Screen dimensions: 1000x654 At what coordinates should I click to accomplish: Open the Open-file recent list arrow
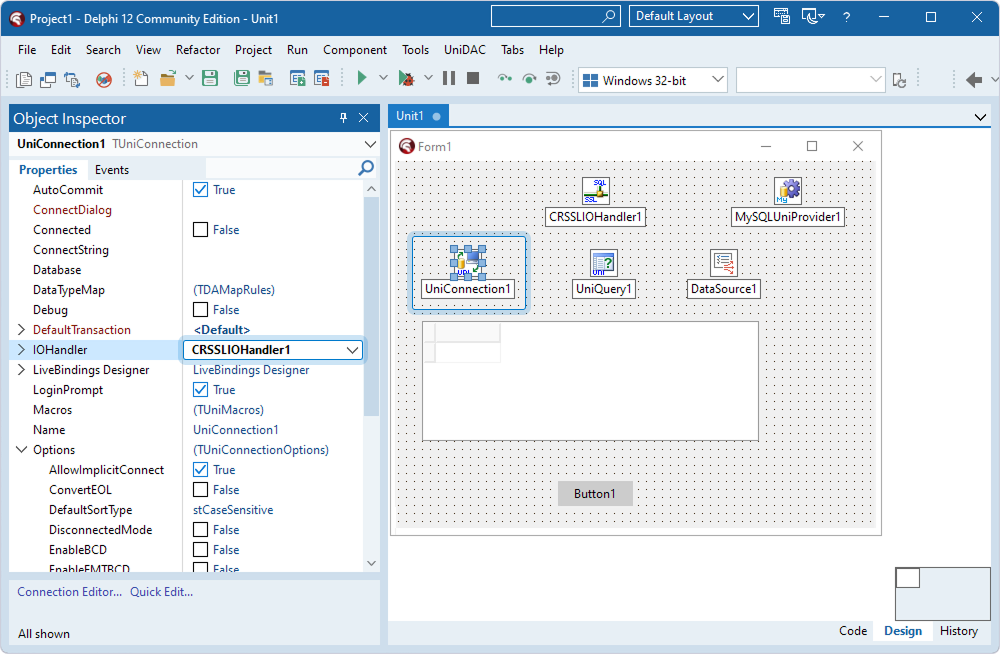coord(189,78)
